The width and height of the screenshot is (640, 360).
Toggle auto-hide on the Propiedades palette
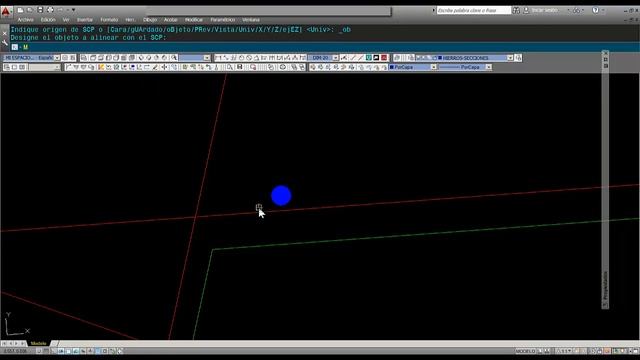coord(606,60)
